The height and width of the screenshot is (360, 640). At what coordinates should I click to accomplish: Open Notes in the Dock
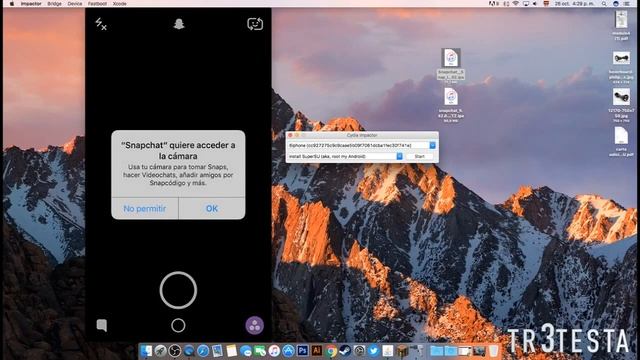click(231, 351)
